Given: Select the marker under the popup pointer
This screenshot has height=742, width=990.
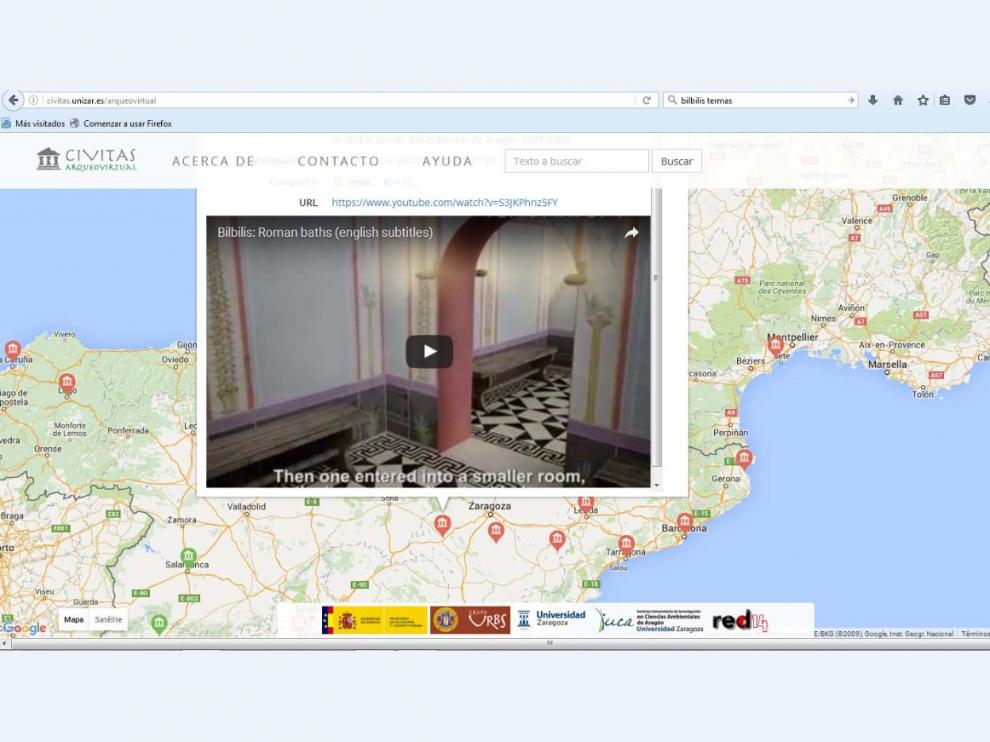Looking at the screenshot, I should pyautogui.click(x=442, y=525).
